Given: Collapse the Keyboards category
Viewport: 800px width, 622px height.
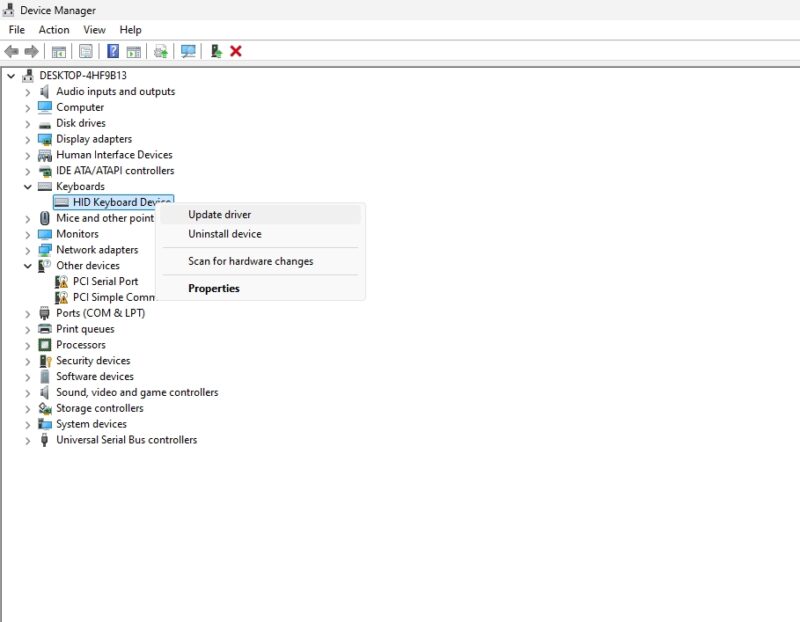Looking at the screenshot, I should coord(28,187).
